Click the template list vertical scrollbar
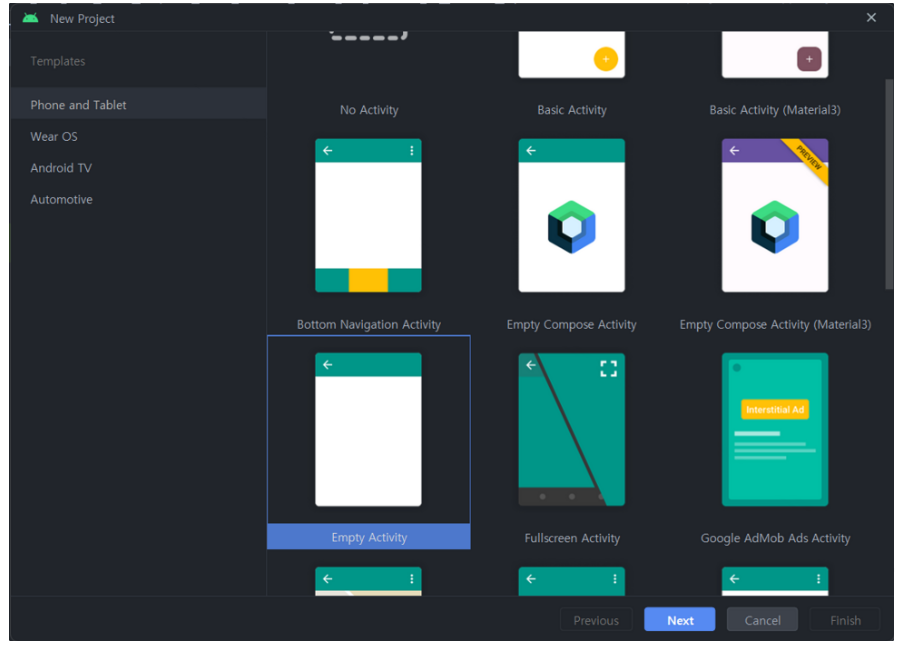 point(889,184)
